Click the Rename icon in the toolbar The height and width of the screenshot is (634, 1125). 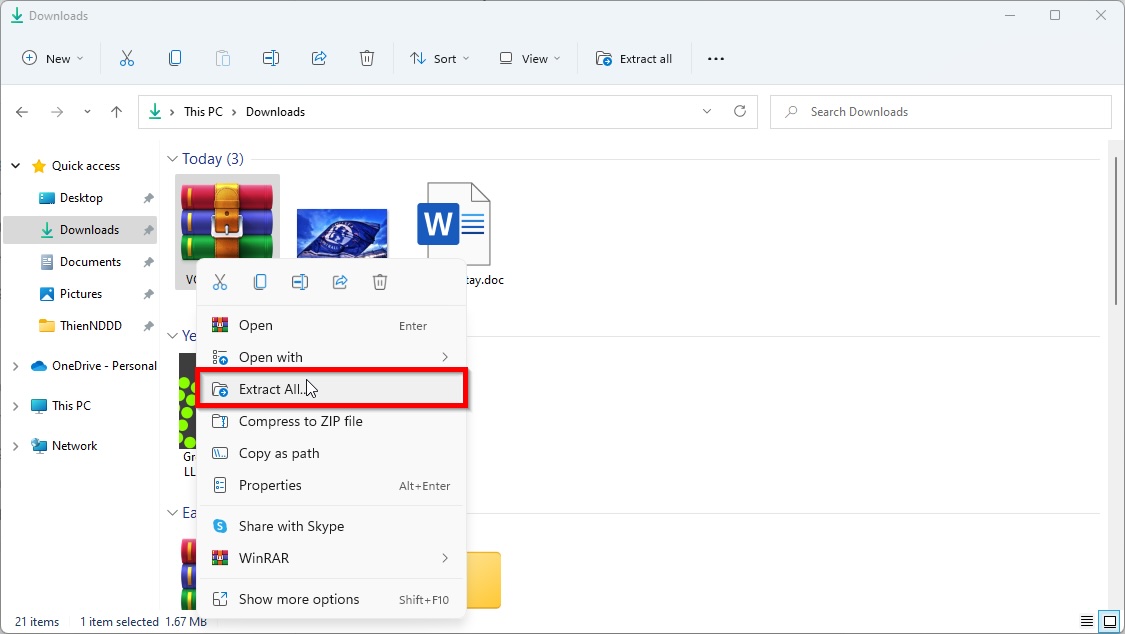point(270,59)
